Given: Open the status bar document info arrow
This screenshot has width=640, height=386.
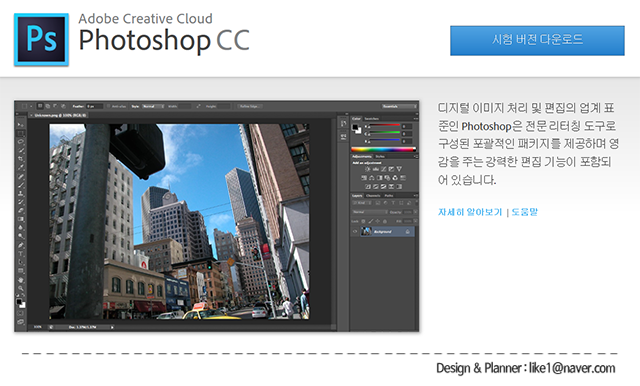Looking at the screenshot, I should click(x=112, y=327).
